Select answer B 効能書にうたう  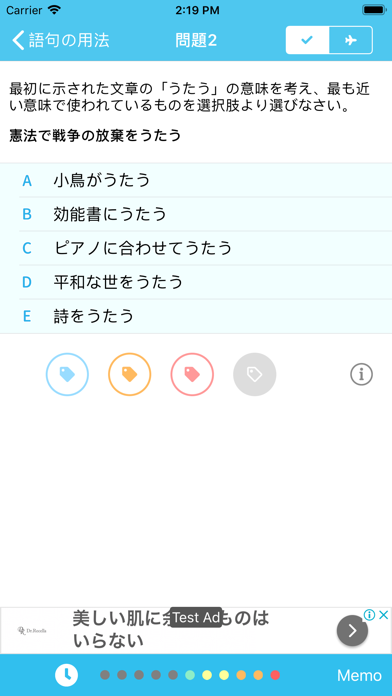point(196,214)
